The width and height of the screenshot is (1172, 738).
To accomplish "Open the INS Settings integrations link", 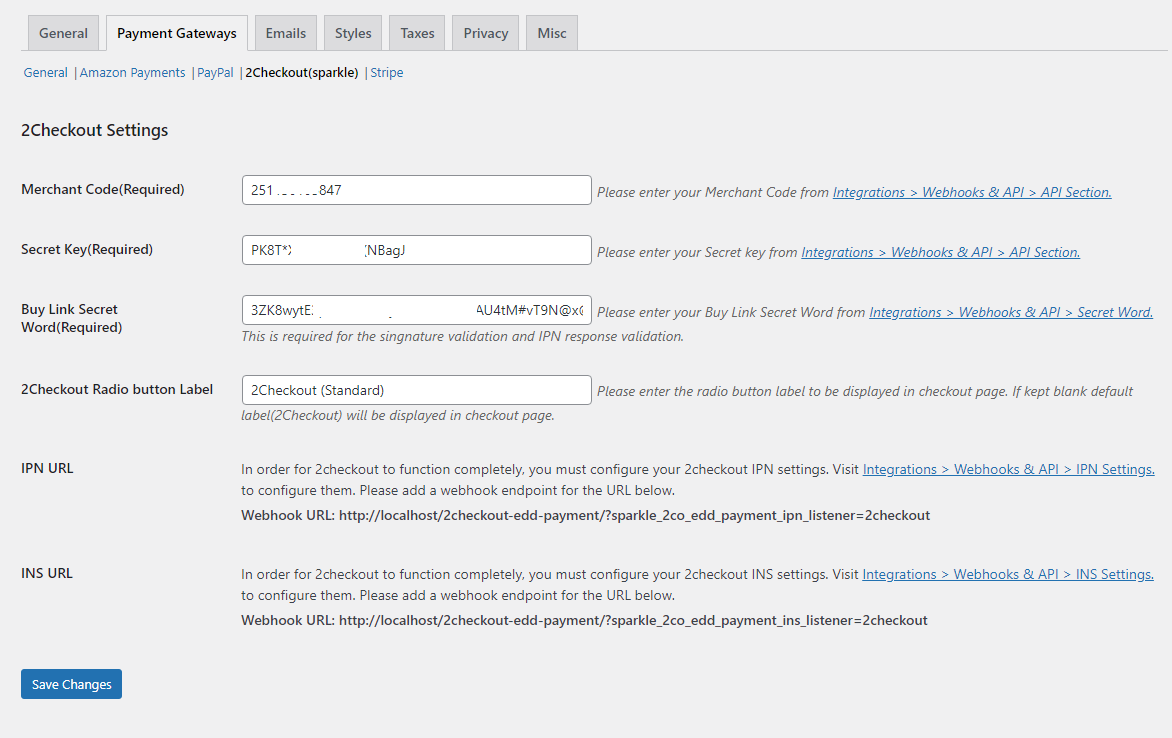I will click(1008, 574).
